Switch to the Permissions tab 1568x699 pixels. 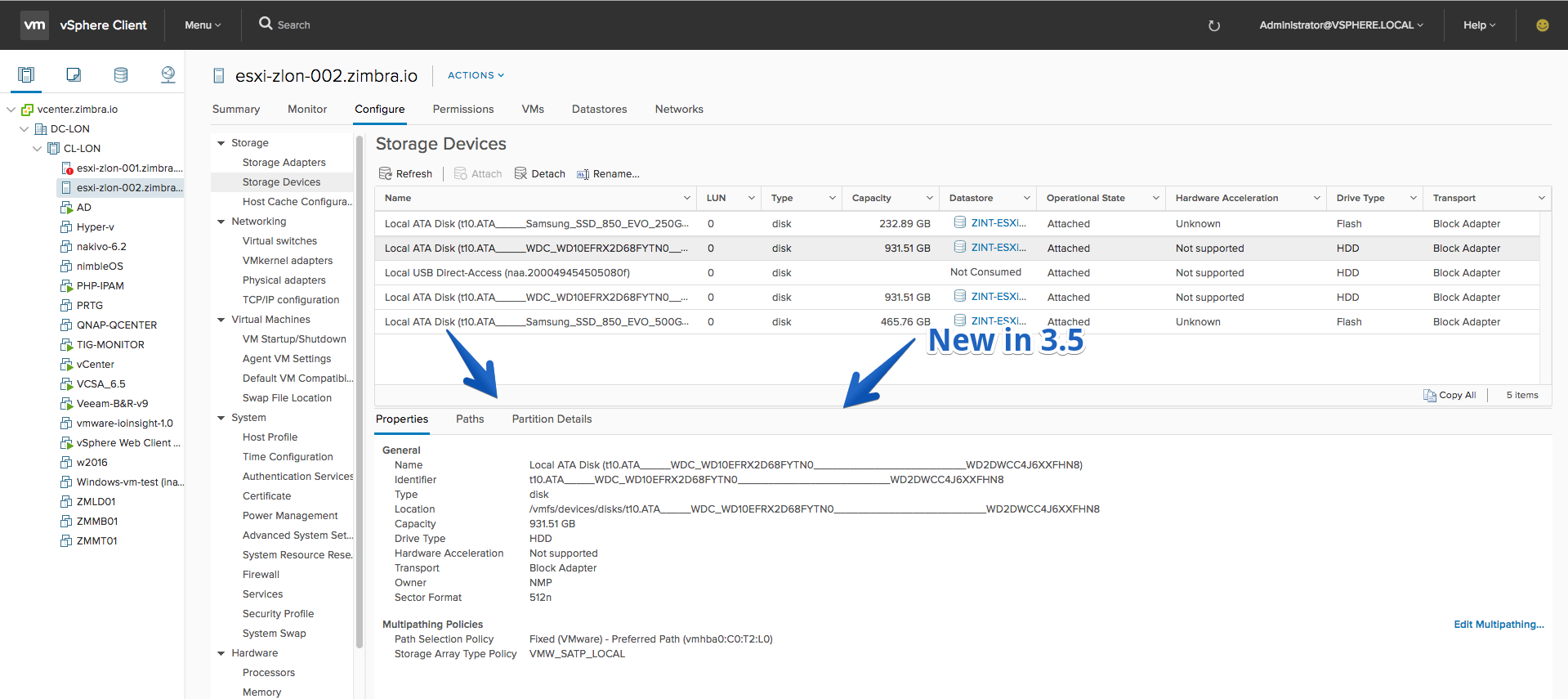(x=463, y=110)
